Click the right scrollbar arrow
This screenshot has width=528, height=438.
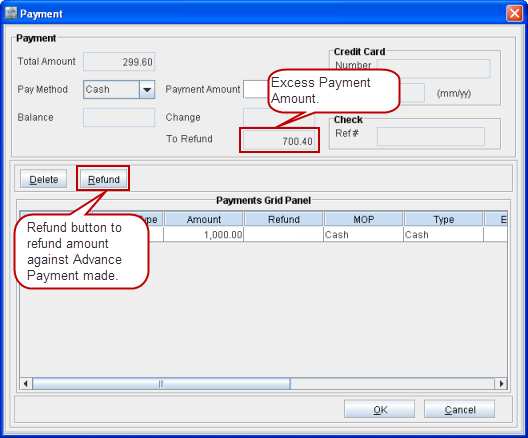(501, 383)
